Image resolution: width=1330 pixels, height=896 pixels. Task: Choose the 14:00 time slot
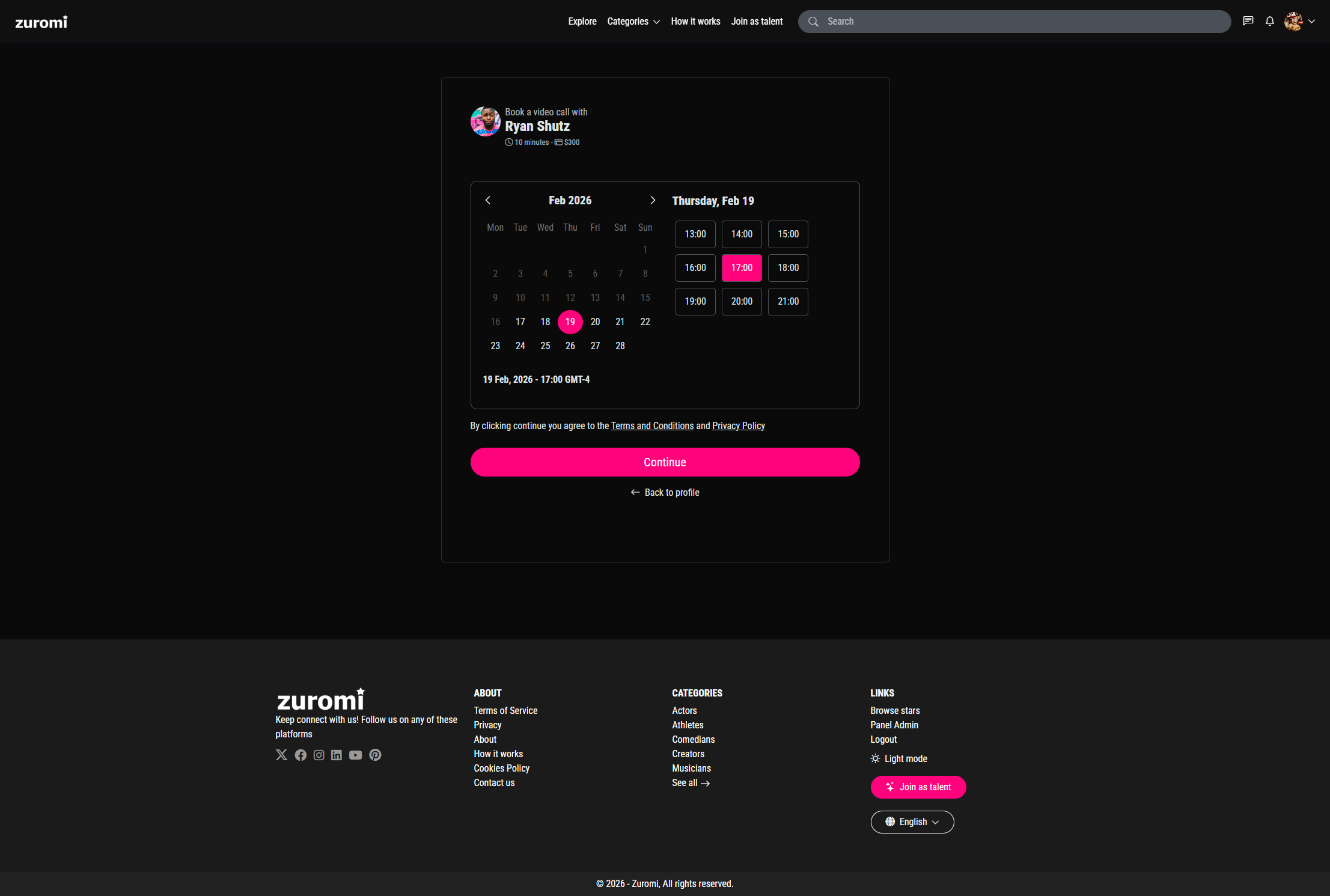click(x=742, y=234)
